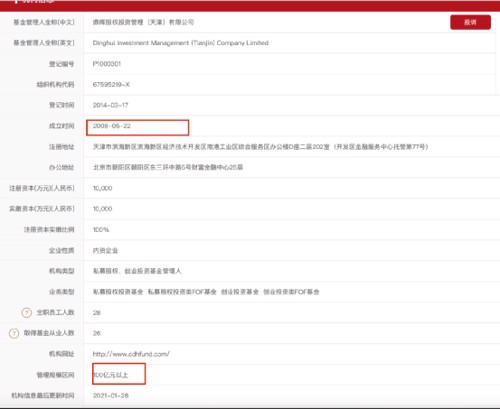Click the management scale value 100亿元以上

(110, 375)
